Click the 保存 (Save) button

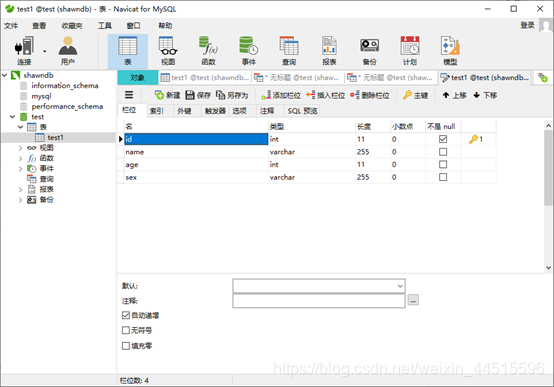[198, 95]
